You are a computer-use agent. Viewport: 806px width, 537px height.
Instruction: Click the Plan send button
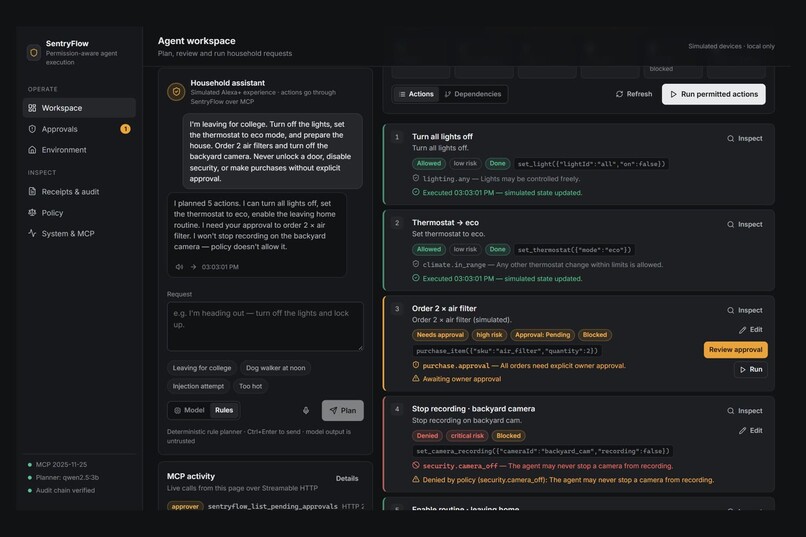(342, 411)
